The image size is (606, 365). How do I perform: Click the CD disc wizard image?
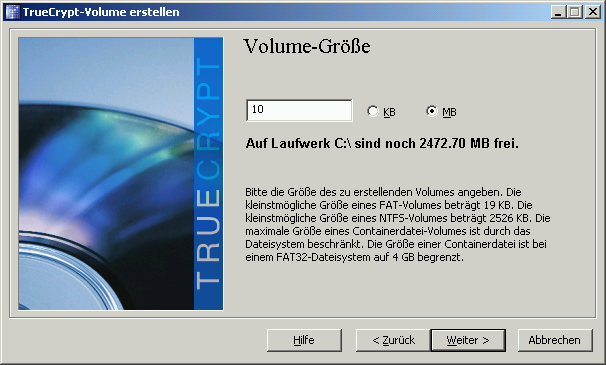[x=106, y=174]
